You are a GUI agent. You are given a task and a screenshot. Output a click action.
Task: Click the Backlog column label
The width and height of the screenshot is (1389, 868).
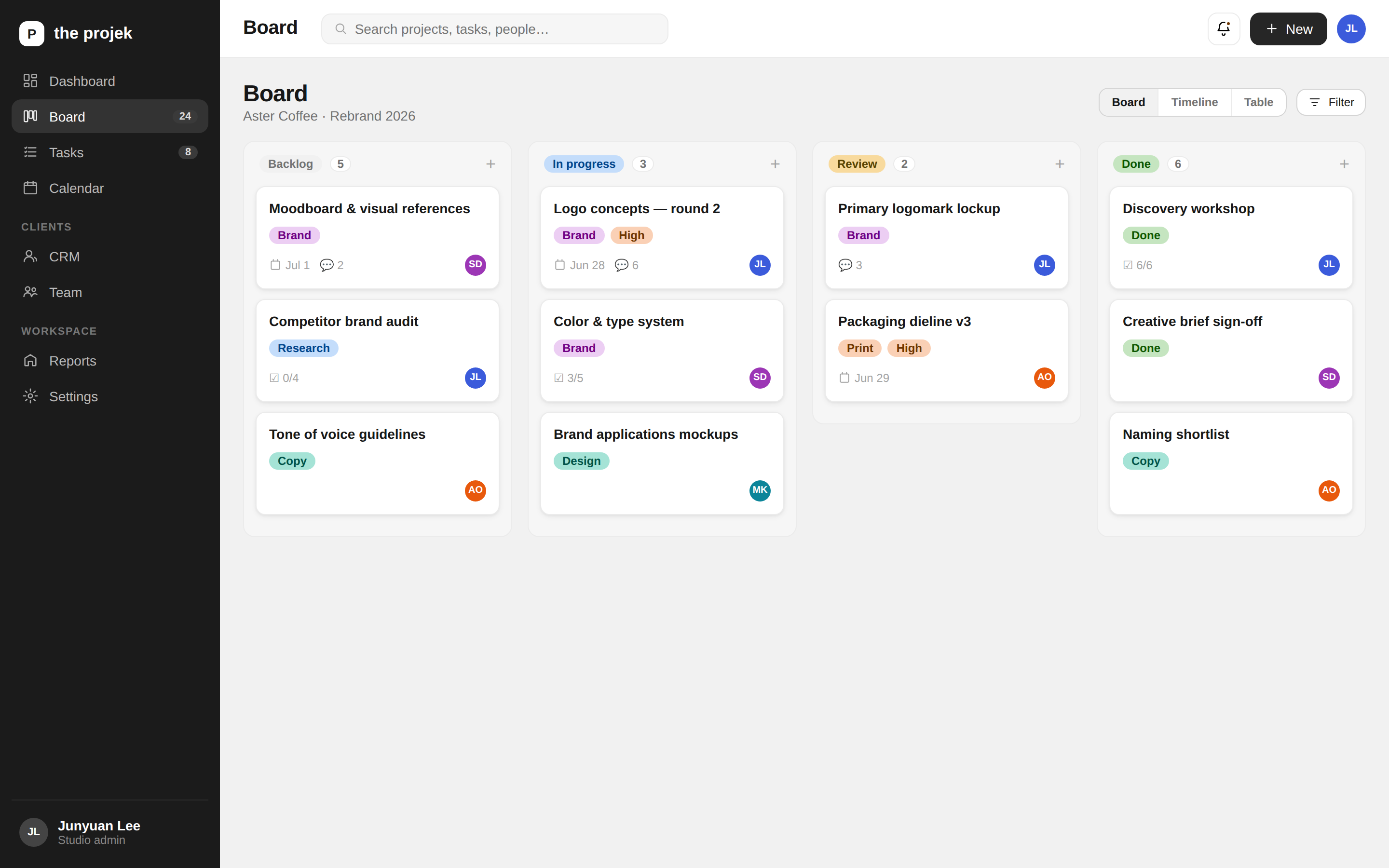point(290,164)
